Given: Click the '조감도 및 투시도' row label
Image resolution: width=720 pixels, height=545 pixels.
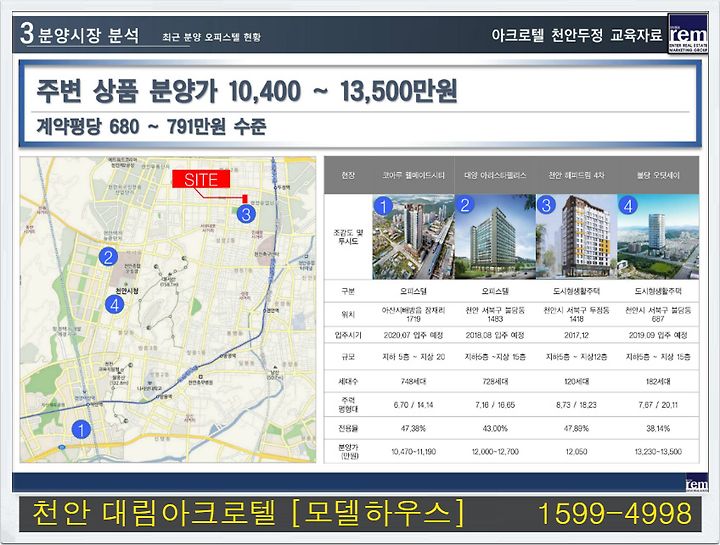Looking at the screenshot, I should coord(348,236).
